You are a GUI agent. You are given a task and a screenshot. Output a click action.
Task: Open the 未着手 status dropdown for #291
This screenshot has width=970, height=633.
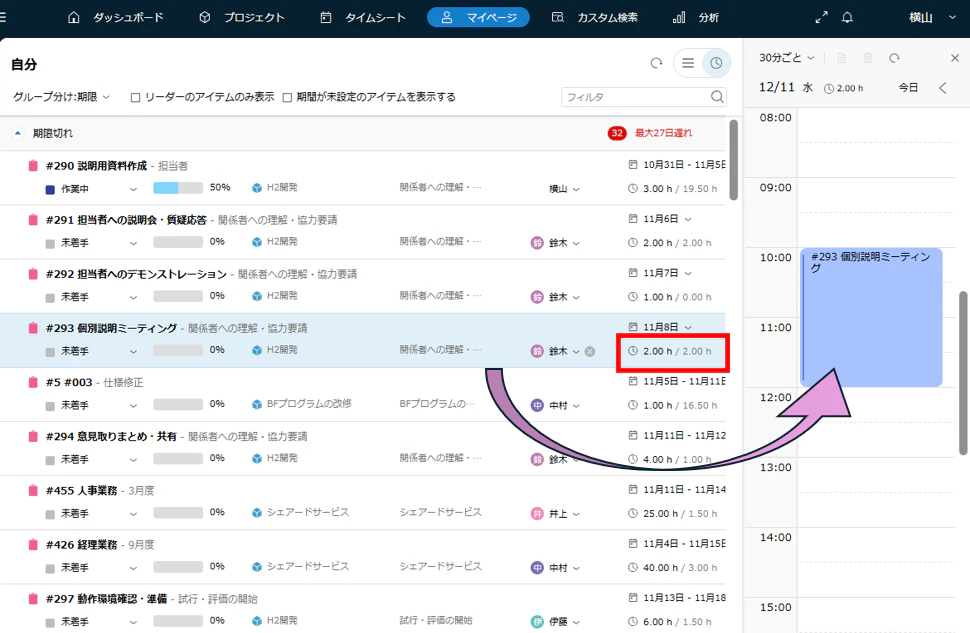92,243
